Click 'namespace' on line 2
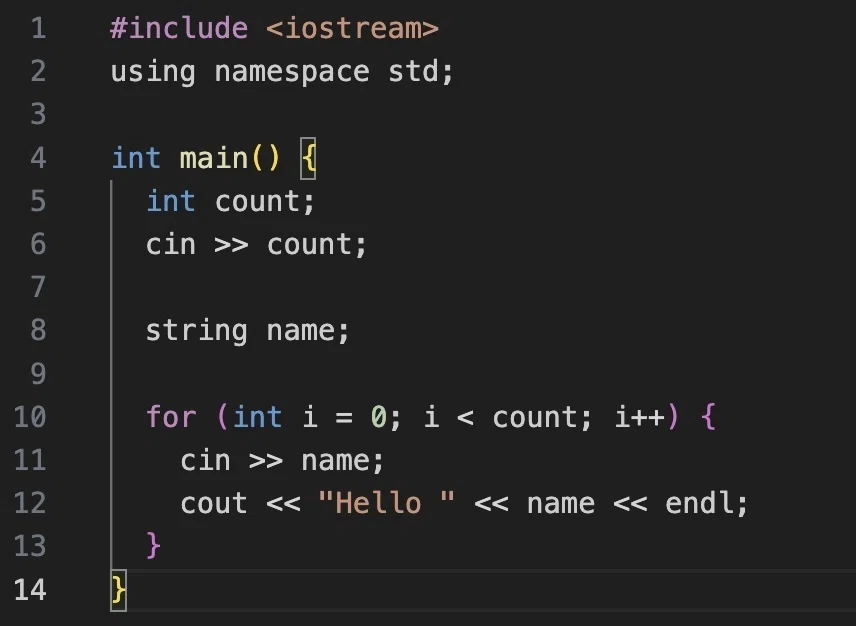This screenshot has width=856, height=626. 292,72
